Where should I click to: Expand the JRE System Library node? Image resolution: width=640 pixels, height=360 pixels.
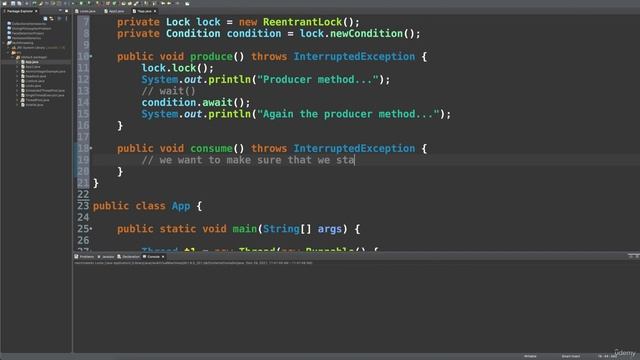[8, 48]
